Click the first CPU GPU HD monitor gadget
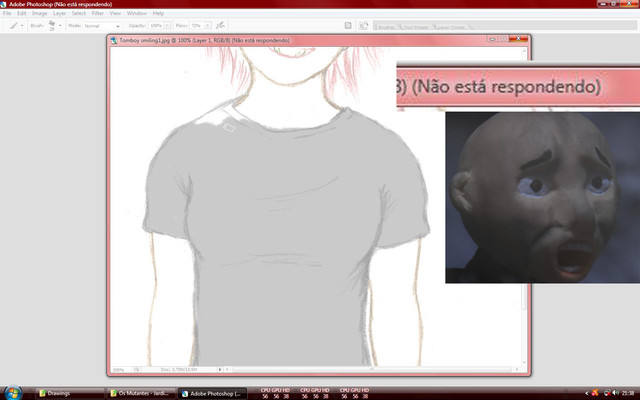Viewport: 640px width, 400px height. (x=275, y=393)
